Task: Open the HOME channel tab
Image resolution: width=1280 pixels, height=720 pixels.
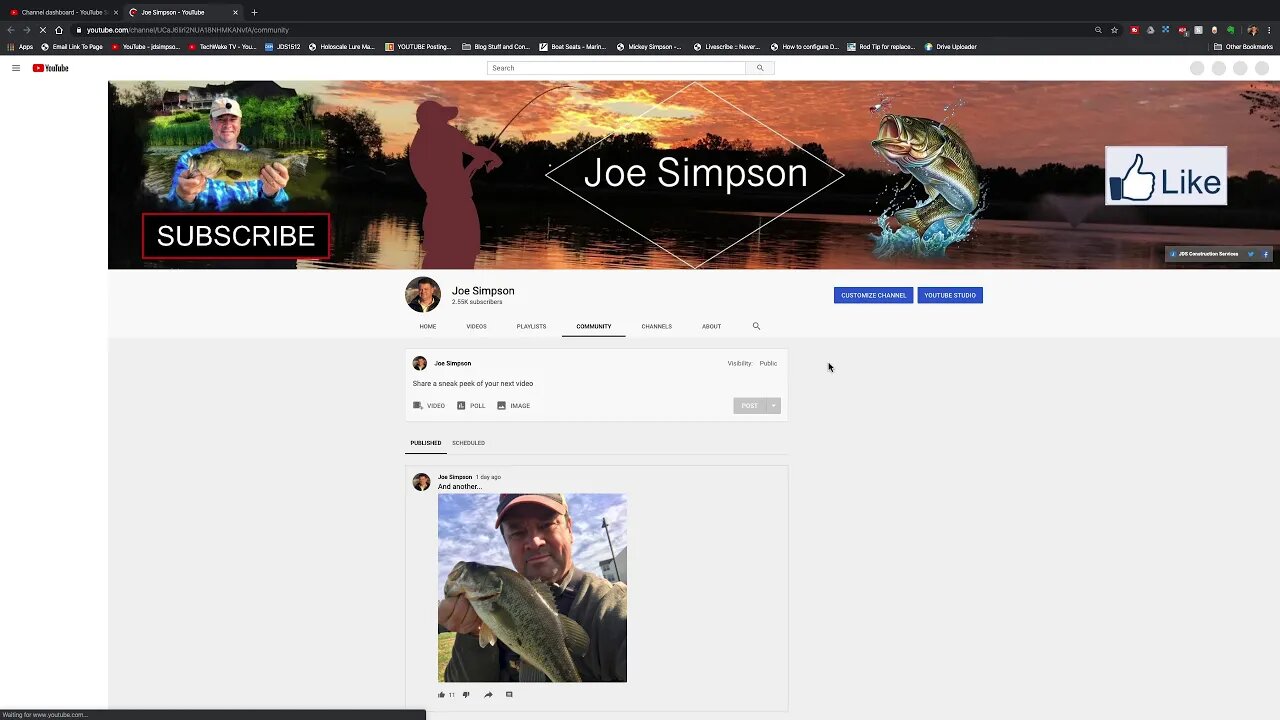Action: 428,326
